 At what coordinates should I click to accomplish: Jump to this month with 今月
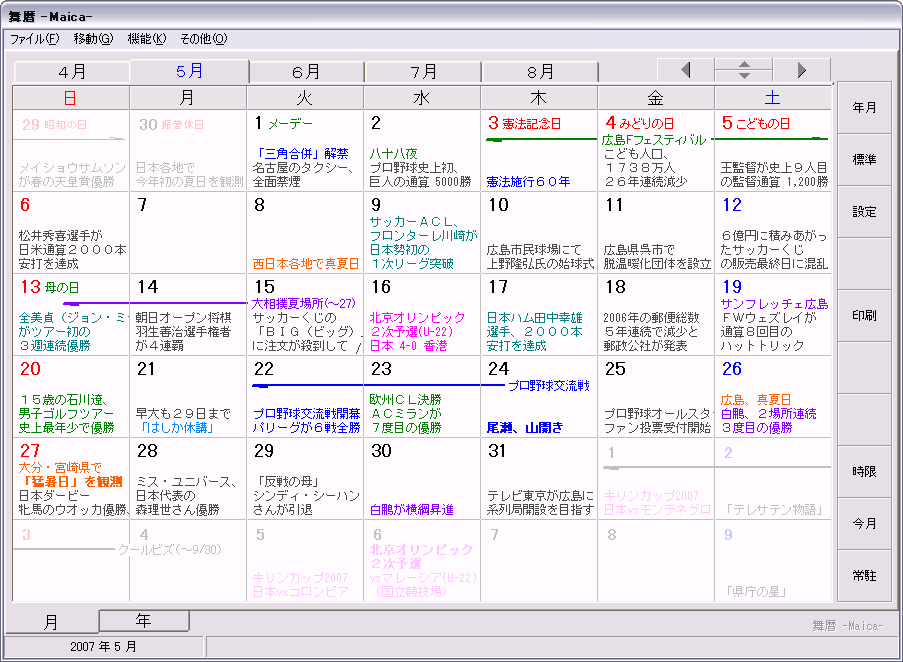pos(864,524)
